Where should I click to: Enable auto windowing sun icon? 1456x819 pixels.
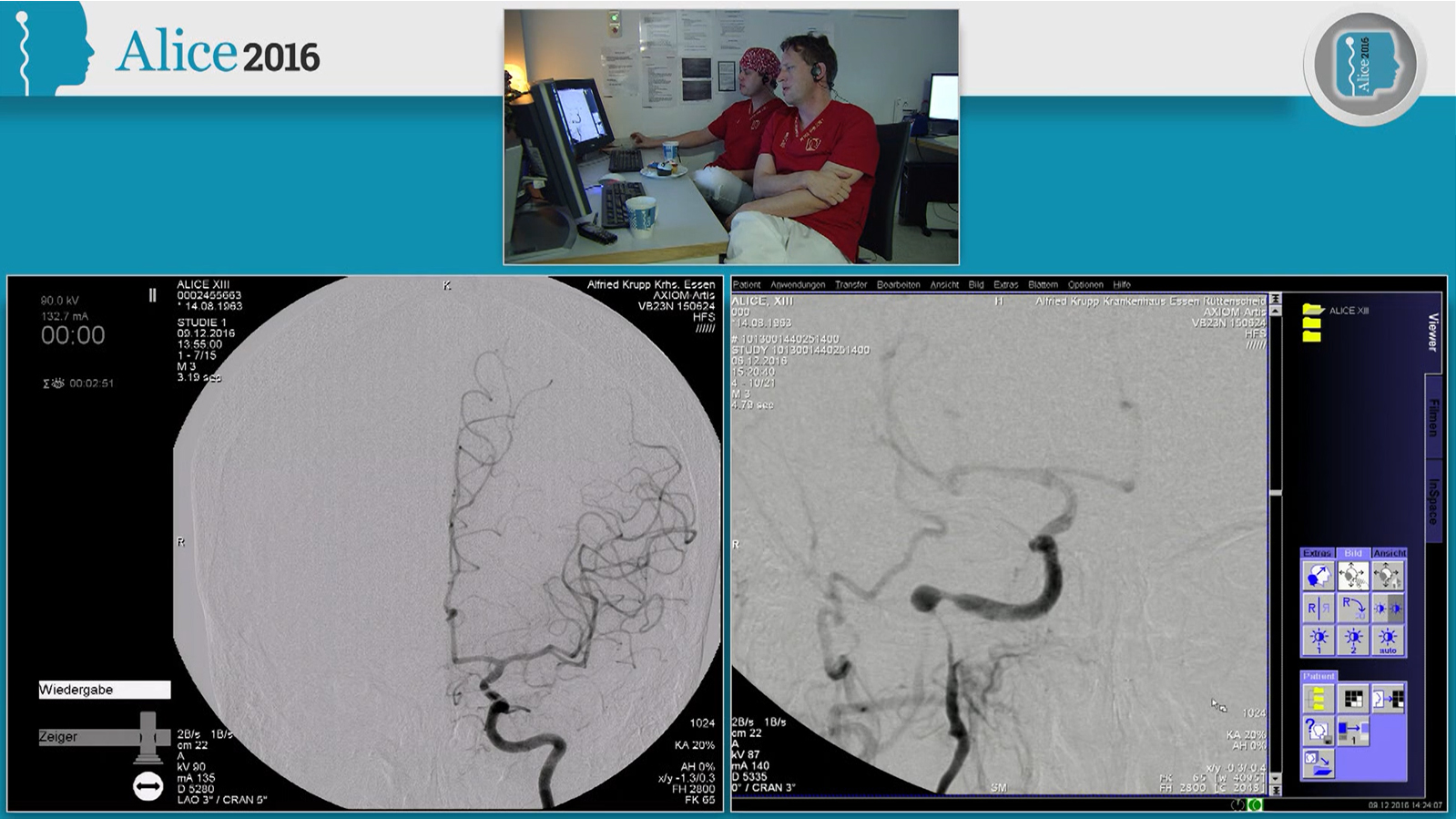1388,640
